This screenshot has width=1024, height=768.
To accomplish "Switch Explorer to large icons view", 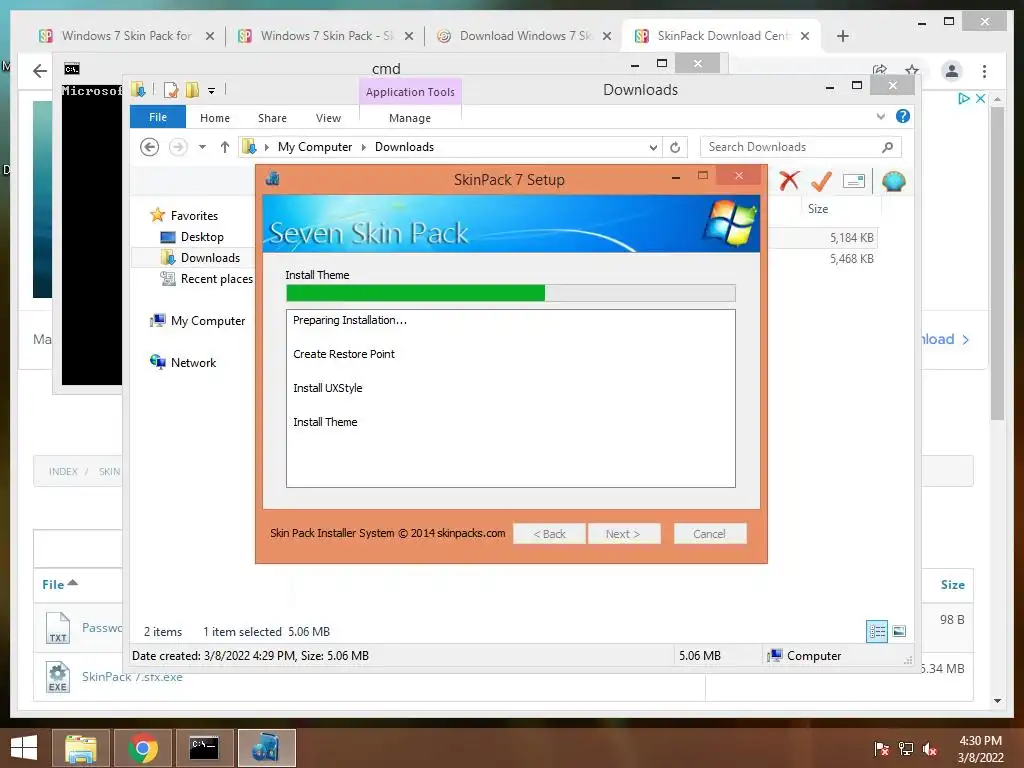I will pos(899,631).
